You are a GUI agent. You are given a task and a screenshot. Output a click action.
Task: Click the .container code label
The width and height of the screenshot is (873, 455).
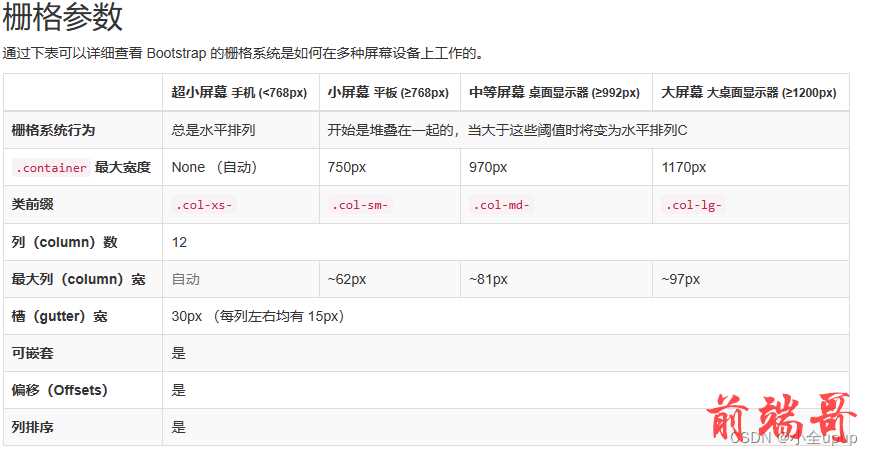(51, 168)
